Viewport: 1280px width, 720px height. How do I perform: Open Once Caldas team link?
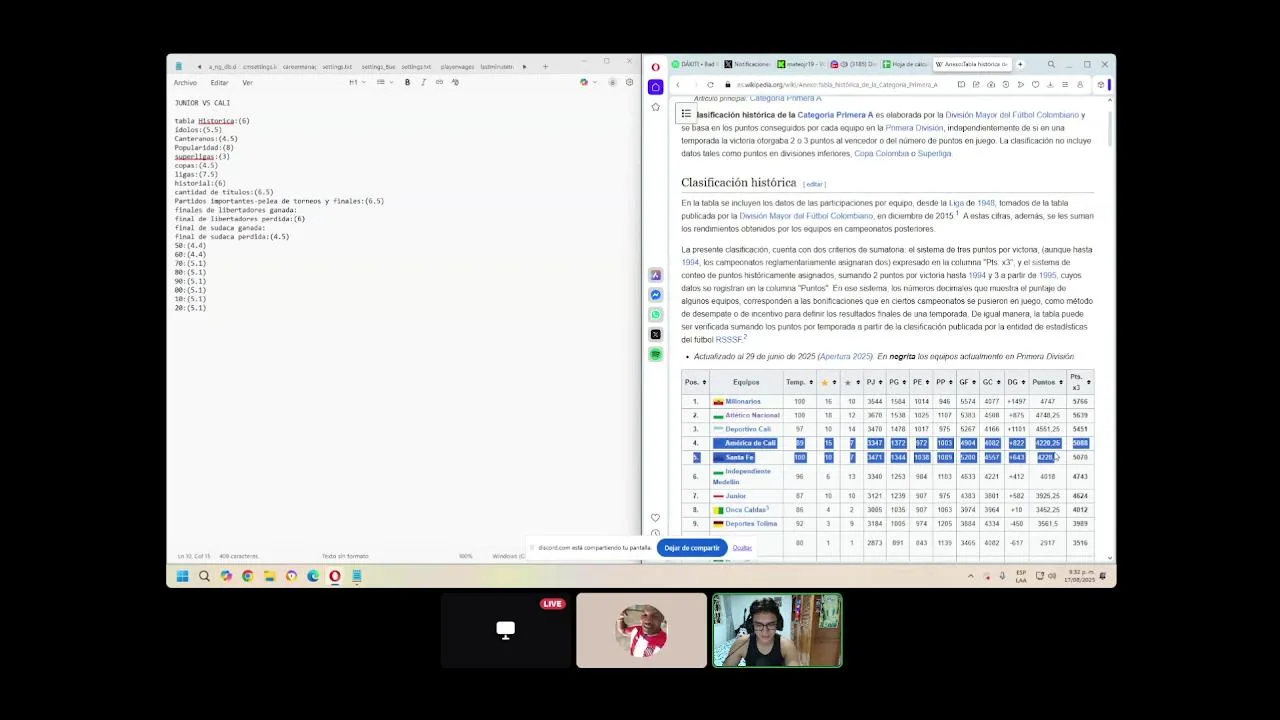click(745, 510)
